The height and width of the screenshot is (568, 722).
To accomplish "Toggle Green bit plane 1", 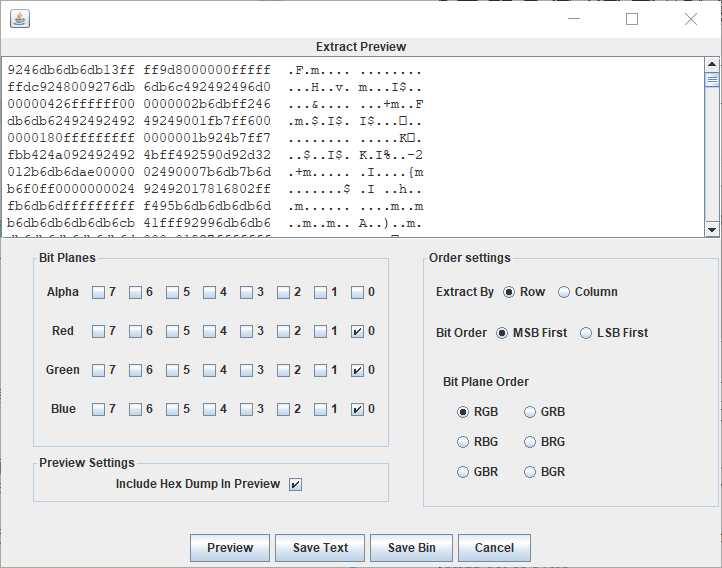I will point(320,371).
